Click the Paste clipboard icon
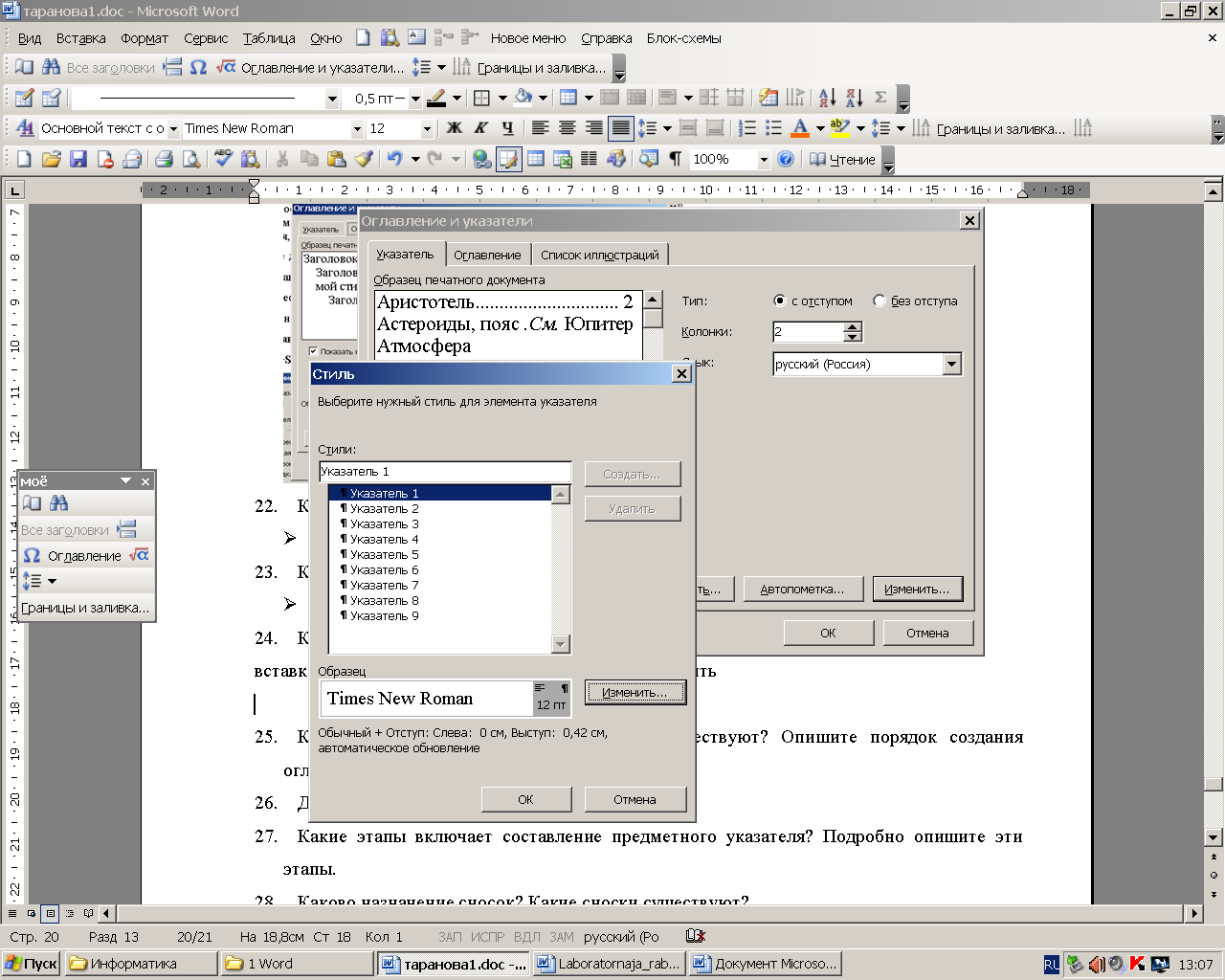The image size is (1225, 980). (336, 159)
